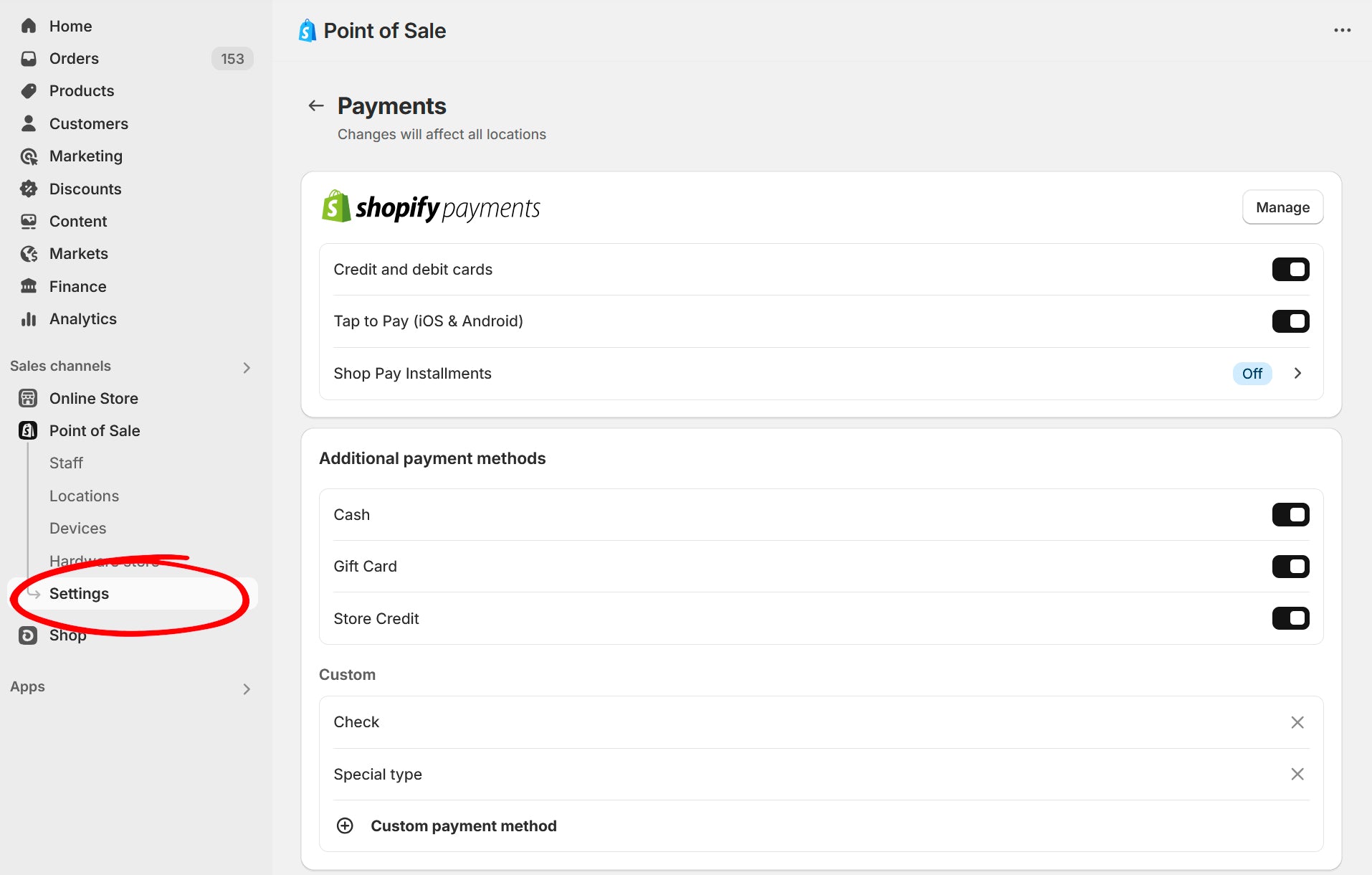Remove the Check custom payment method
1372x875 pixels.
1297,722
